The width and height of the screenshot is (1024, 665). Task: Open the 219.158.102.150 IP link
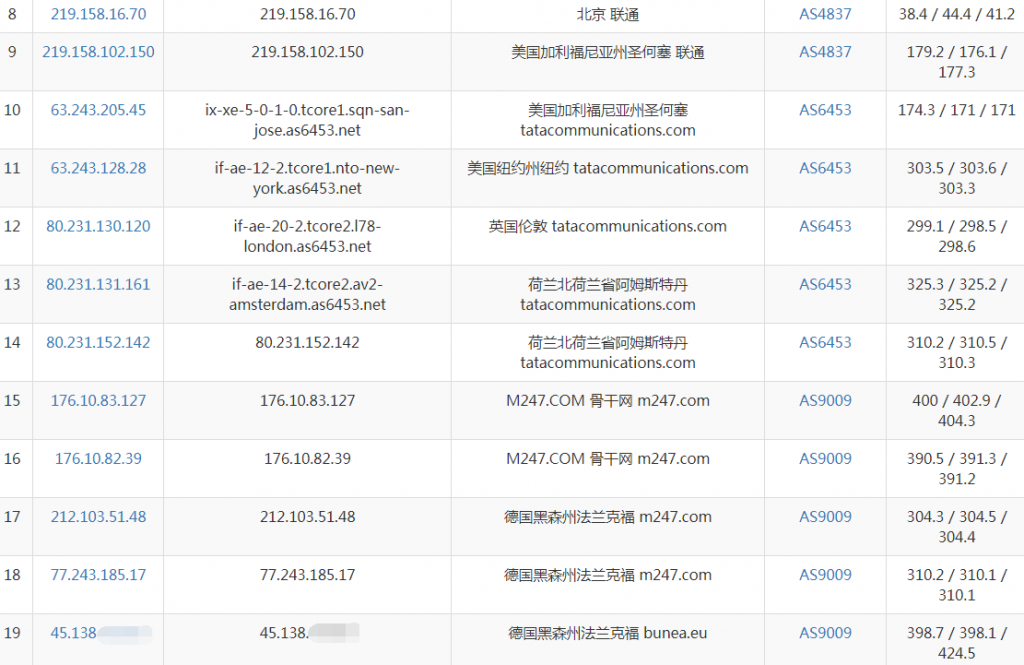(x=98, y=52)
